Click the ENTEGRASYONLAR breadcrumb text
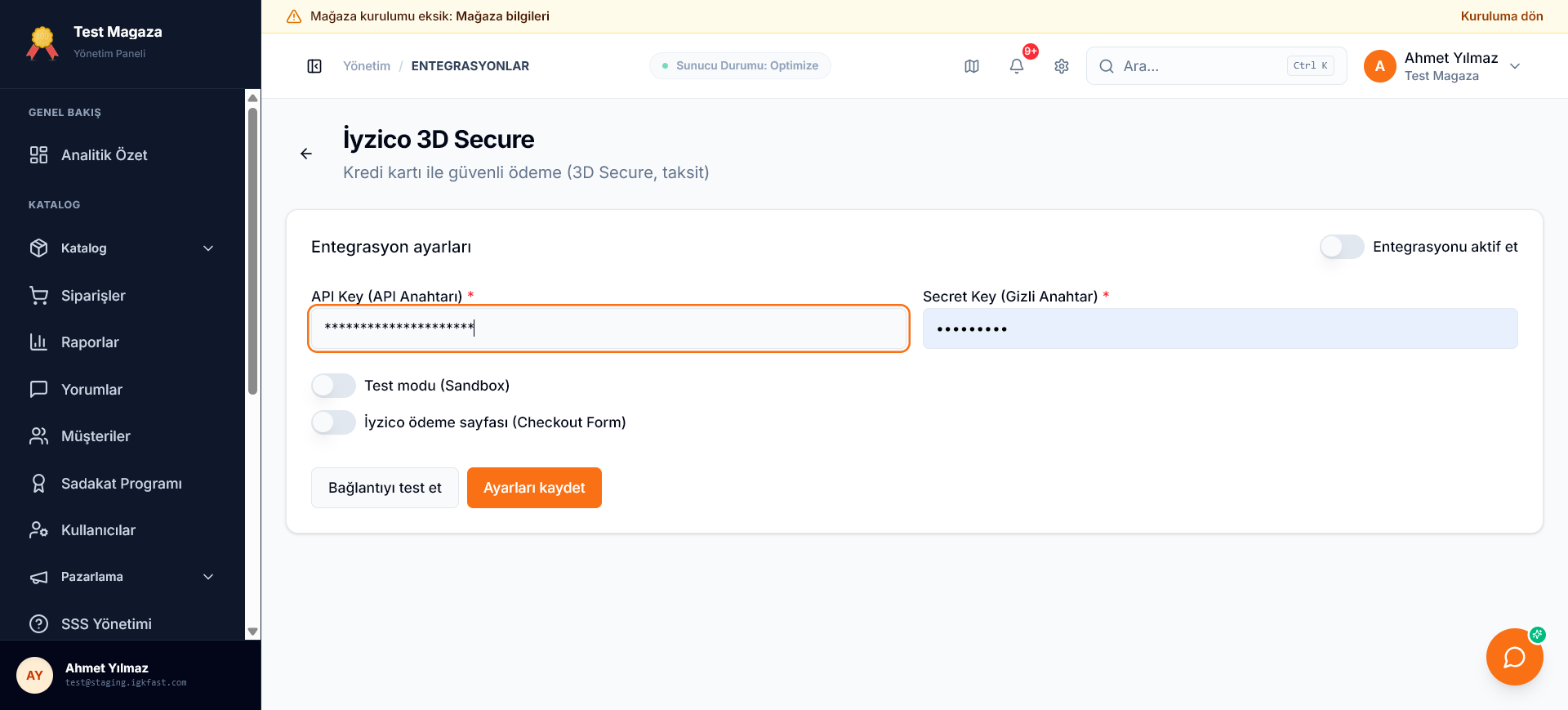 pyautogui.click(x=470, y=66)
